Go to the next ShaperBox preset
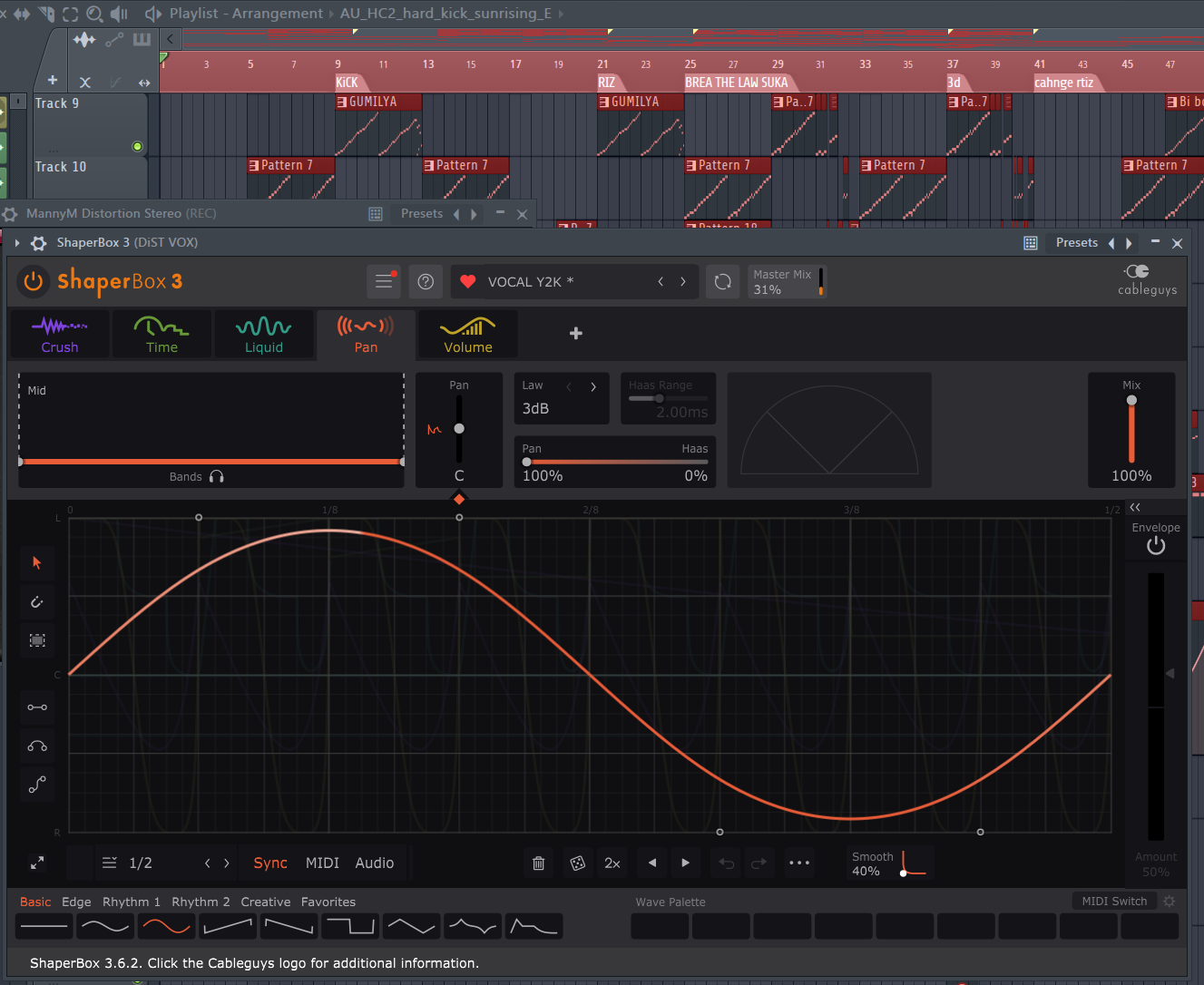1204x985 pixels. coord(683,281)
